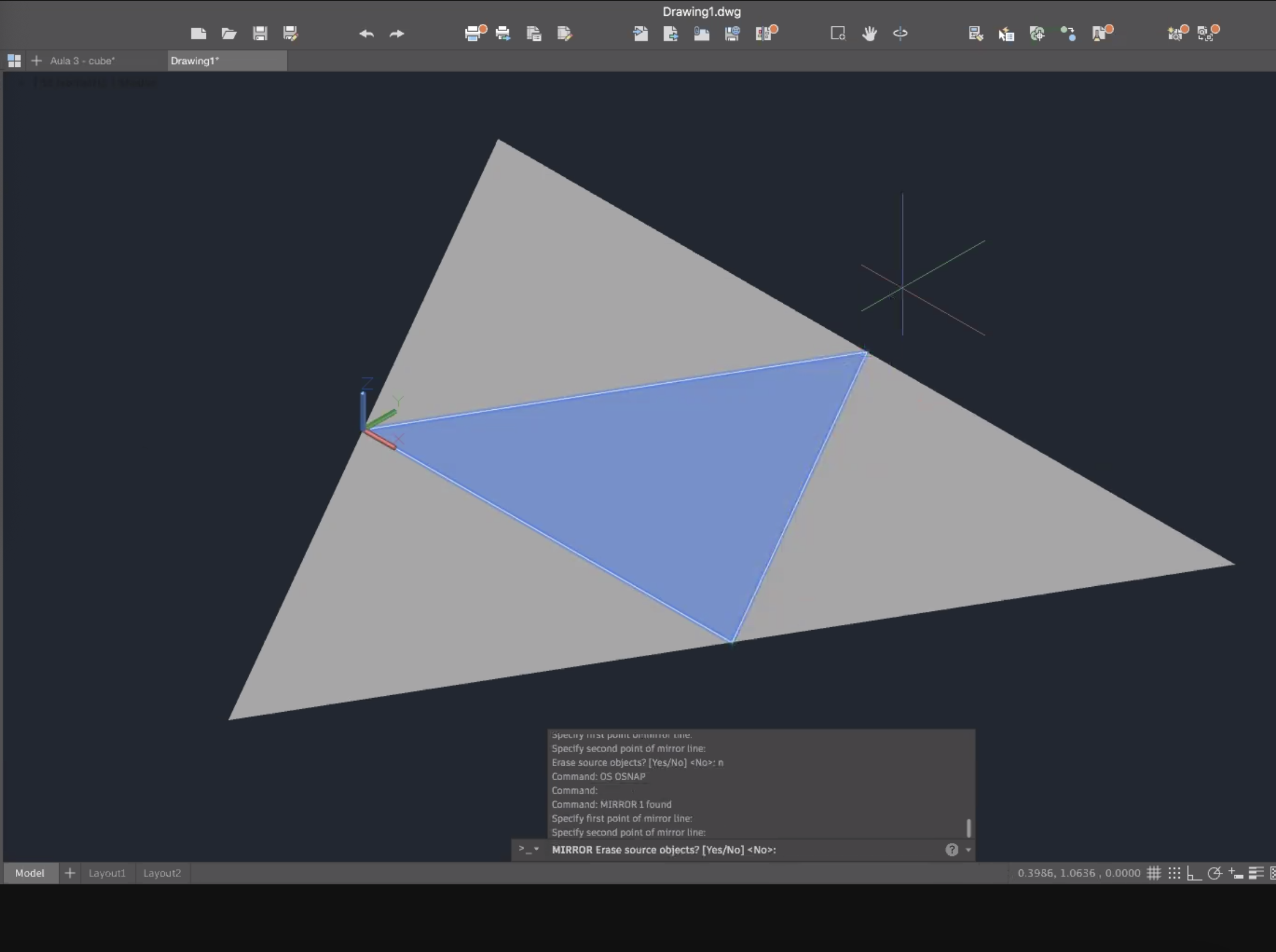
Task: Undo the last action
Action: (366, 33)
